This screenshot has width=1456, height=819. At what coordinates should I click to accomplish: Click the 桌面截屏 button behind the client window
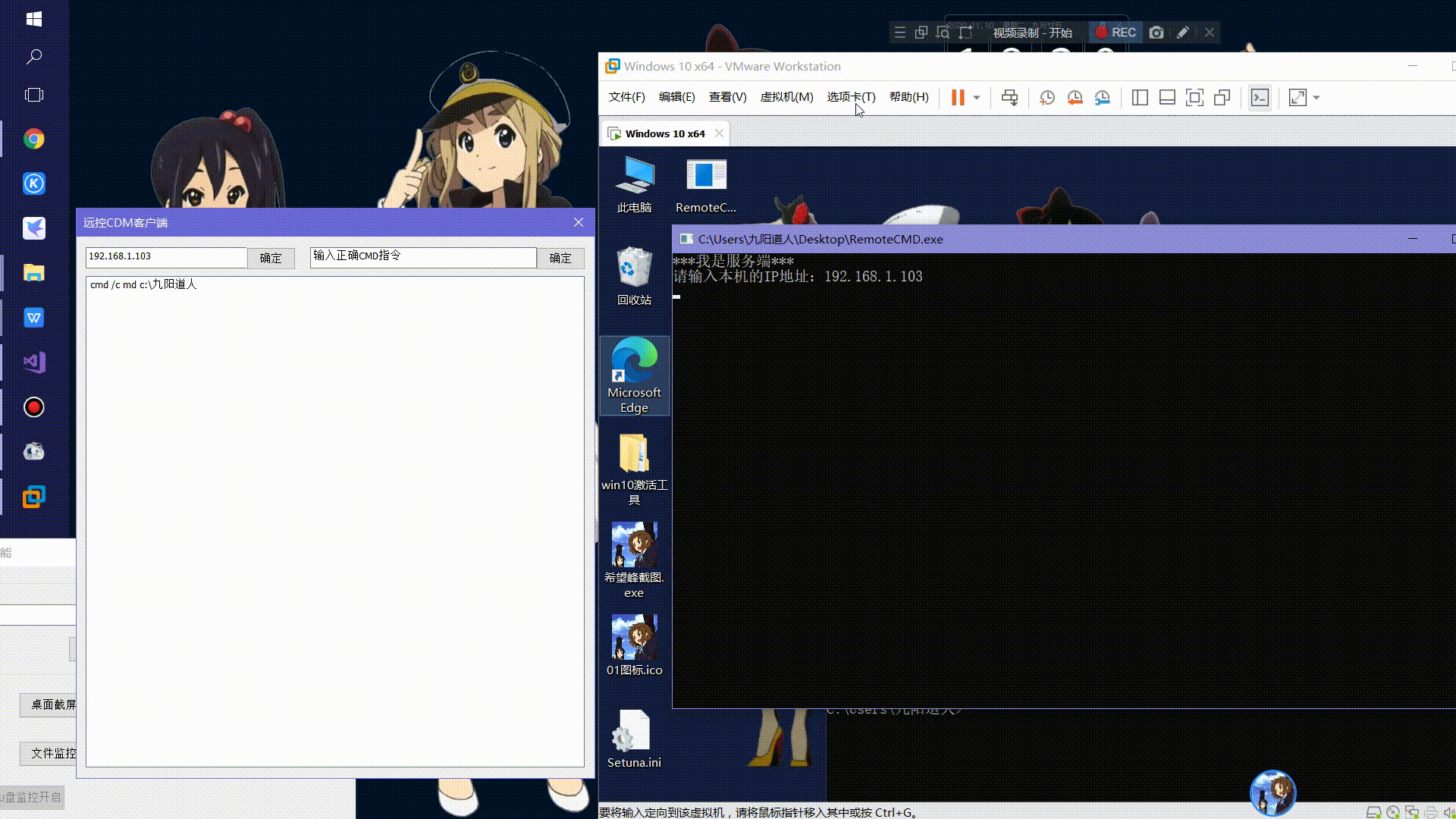pos(49,704)
